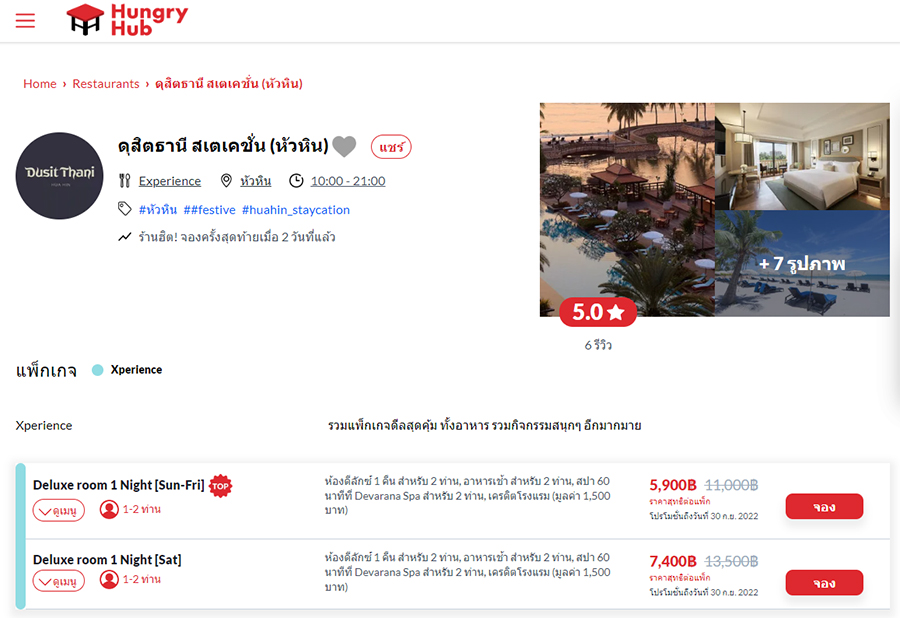
Task: Go to Restaurants in the breadcrumb
Action: [x=106, y=84]
